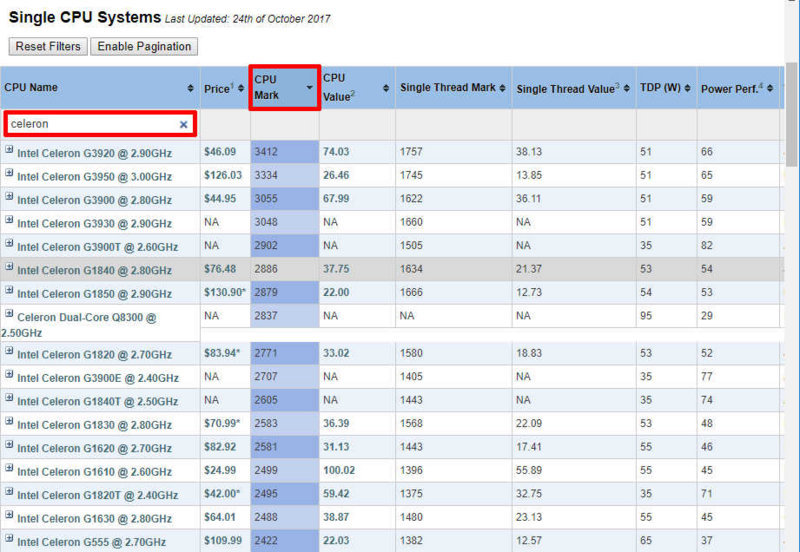The height and width of the screenshot is (552, 800).
Task: Click the vertical scrollbar thumb
Action: (x=791, y=115)
